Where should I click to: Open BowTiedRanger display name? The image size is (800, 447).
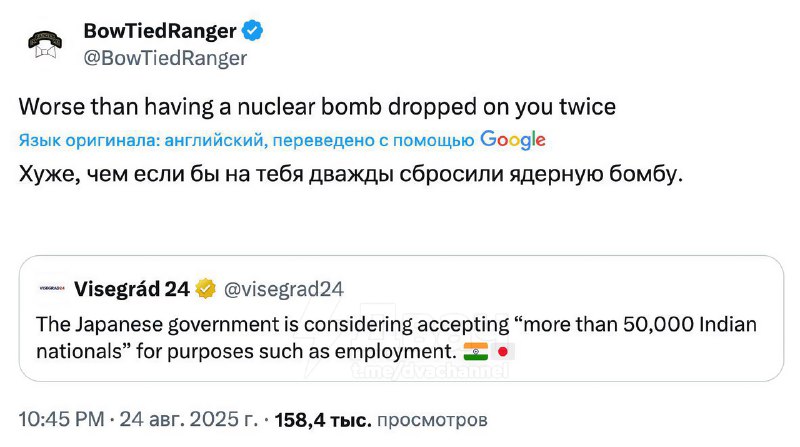pyautogui.click(x=160, y=31)
